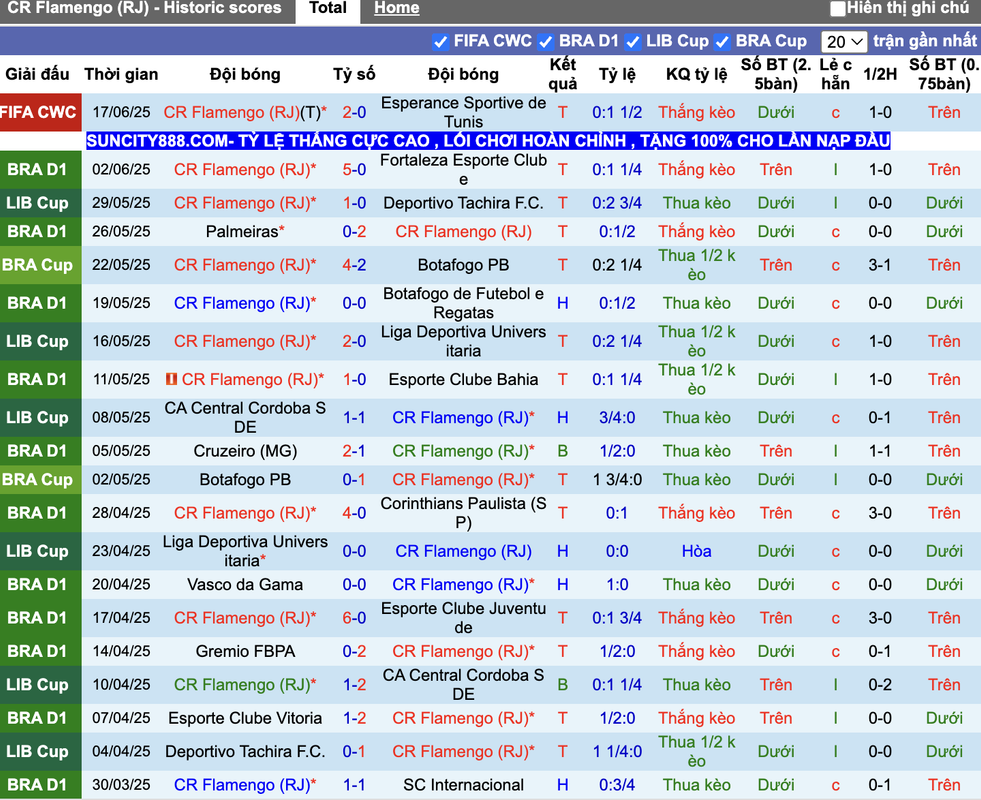The width and height of the screenshot is (981, 800).
Task: Click the half-time score 3-1 on 22/05/25 row
Action: point(880,265)
